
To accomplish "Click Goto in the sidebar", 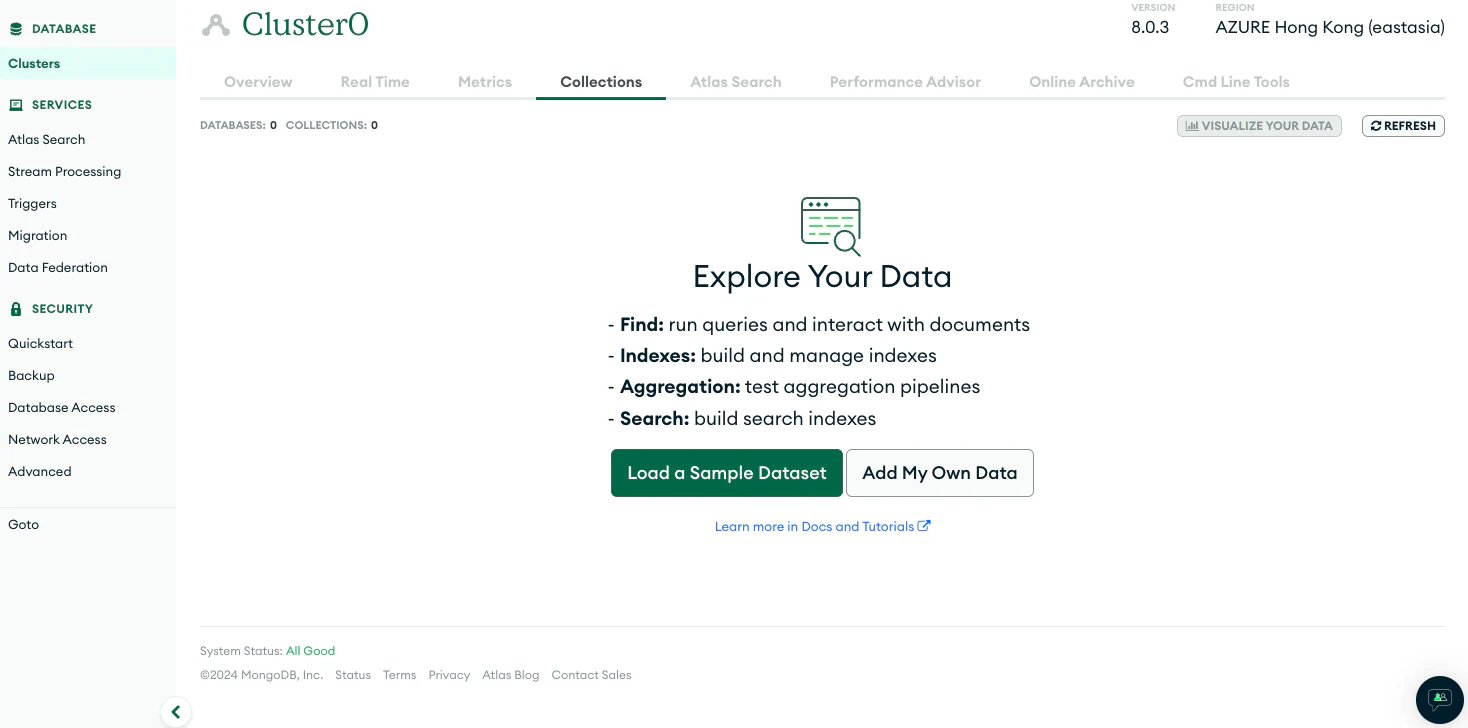I will click(24, 525).
